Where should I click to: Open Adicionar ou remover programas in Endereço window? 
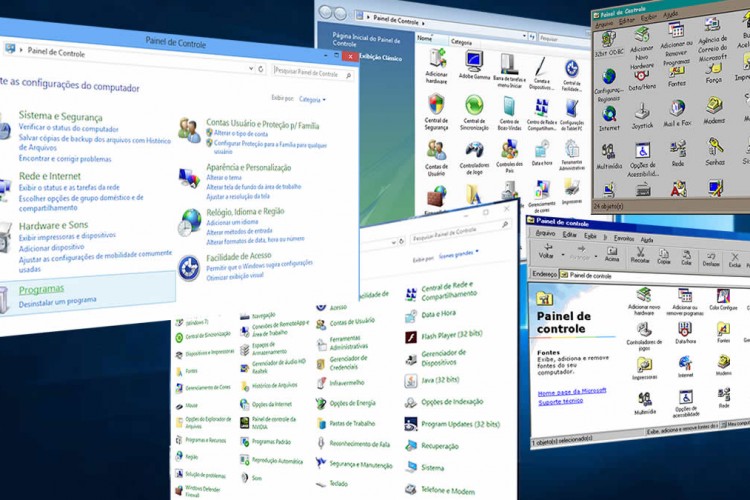point(684,302)
